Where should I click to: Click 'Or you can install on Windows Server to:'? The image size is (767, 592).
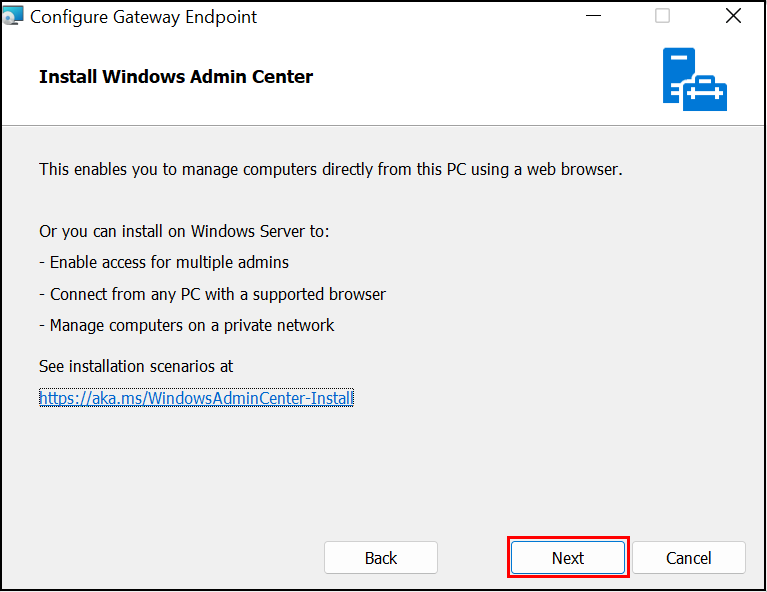184,231
